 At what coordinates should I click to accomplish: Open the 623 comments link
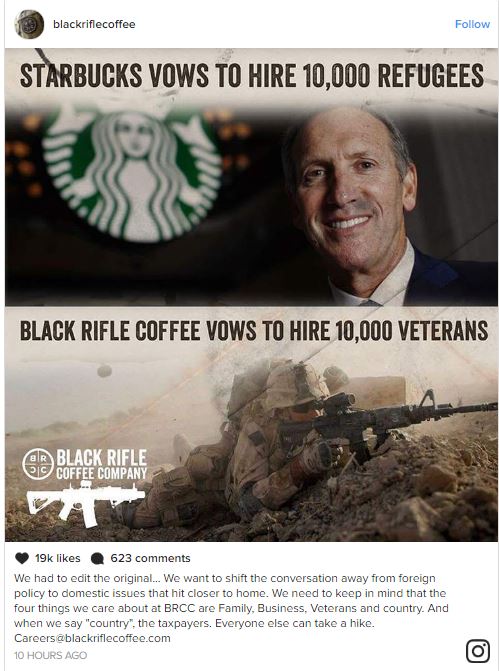point(150,558)
